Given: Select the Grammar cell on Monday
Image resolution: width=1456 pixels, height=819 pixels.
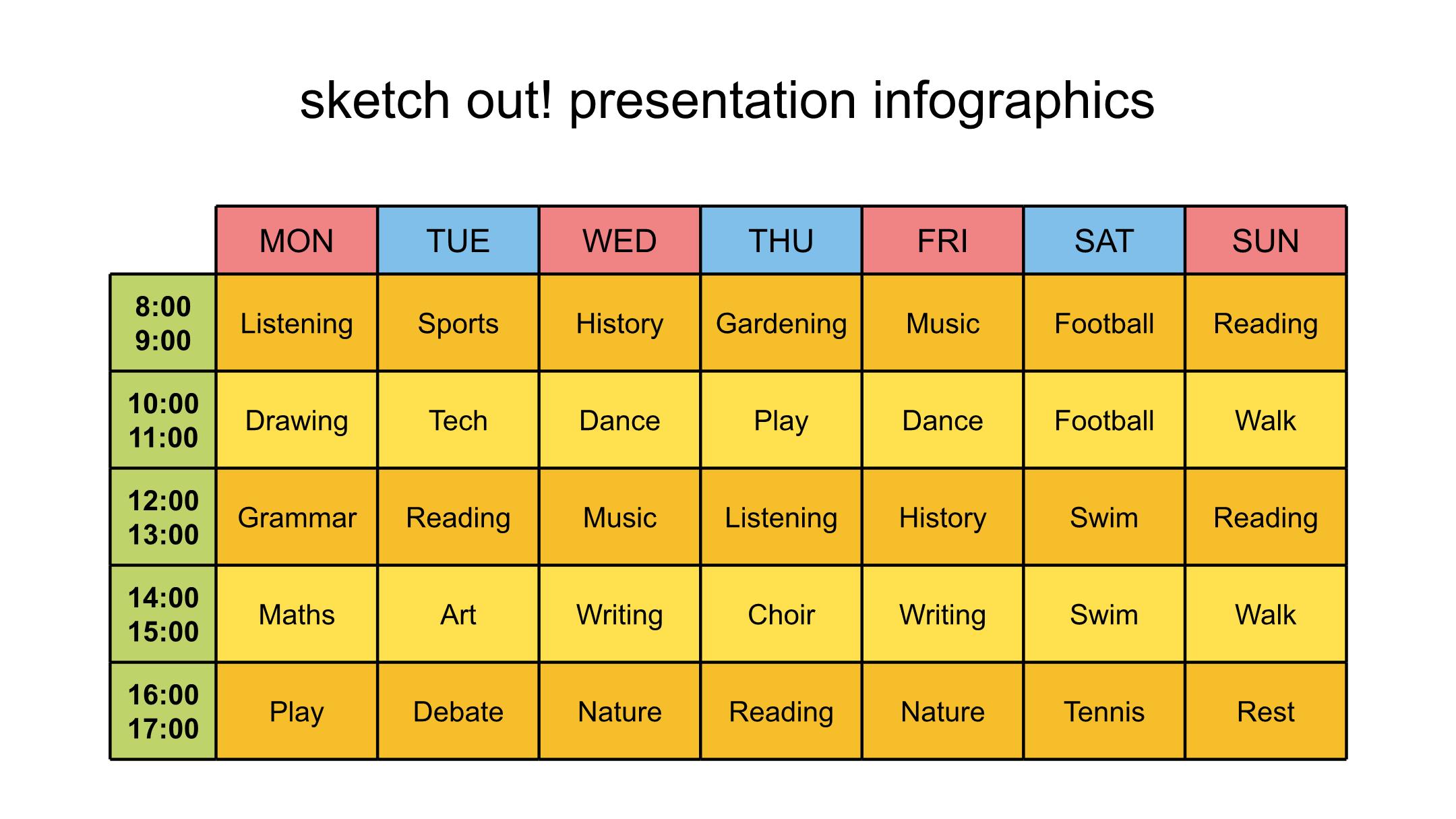Looking at the screenshot, I should [x=297, y=517].
